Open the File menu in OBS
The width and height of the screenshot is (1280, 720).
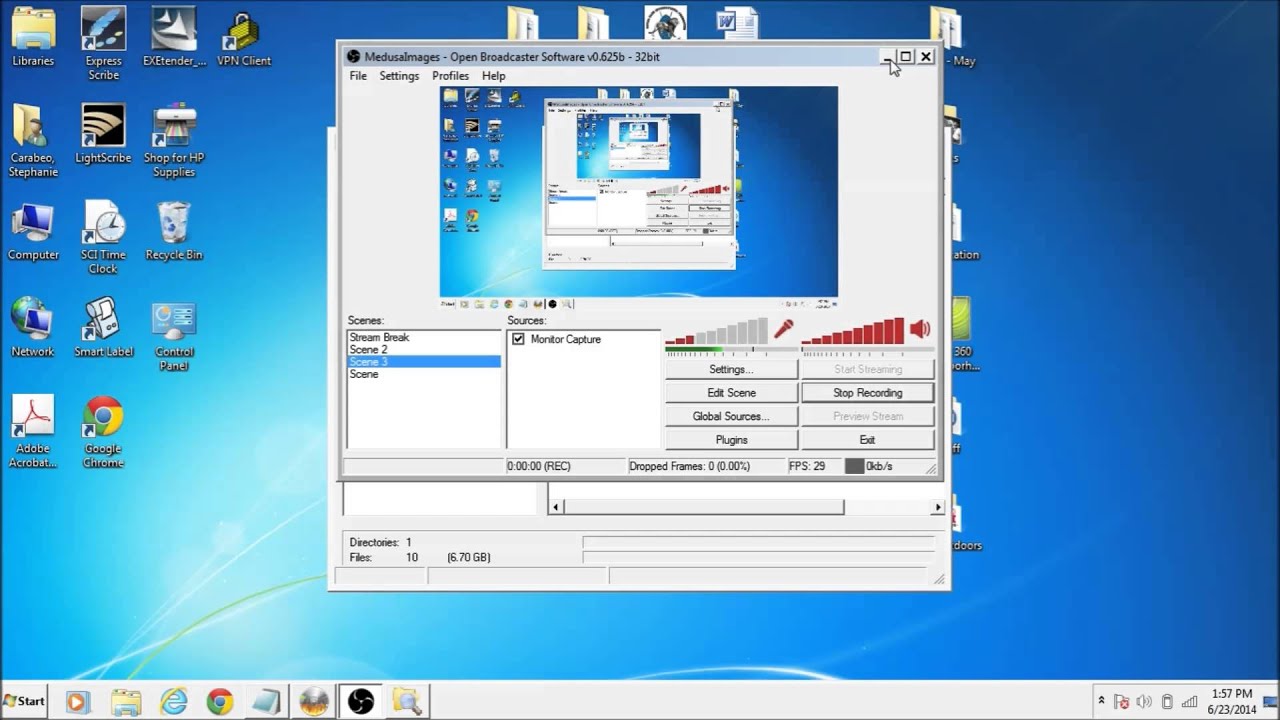point(358,76)
